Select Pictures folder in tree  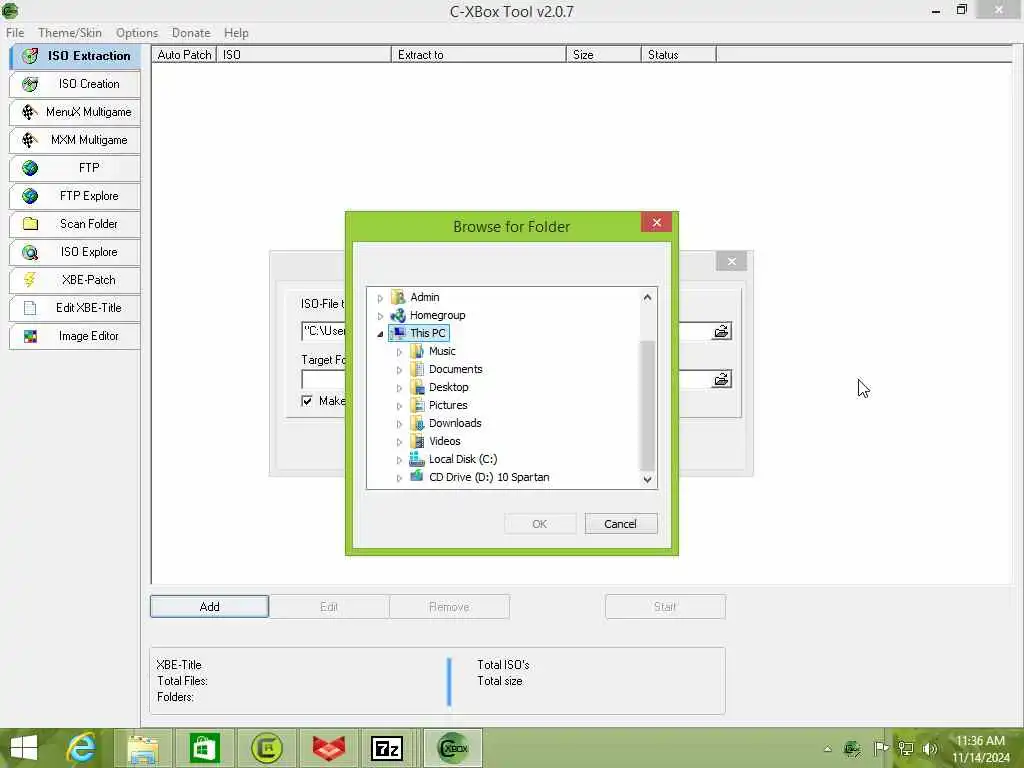(x=448, y=406)
